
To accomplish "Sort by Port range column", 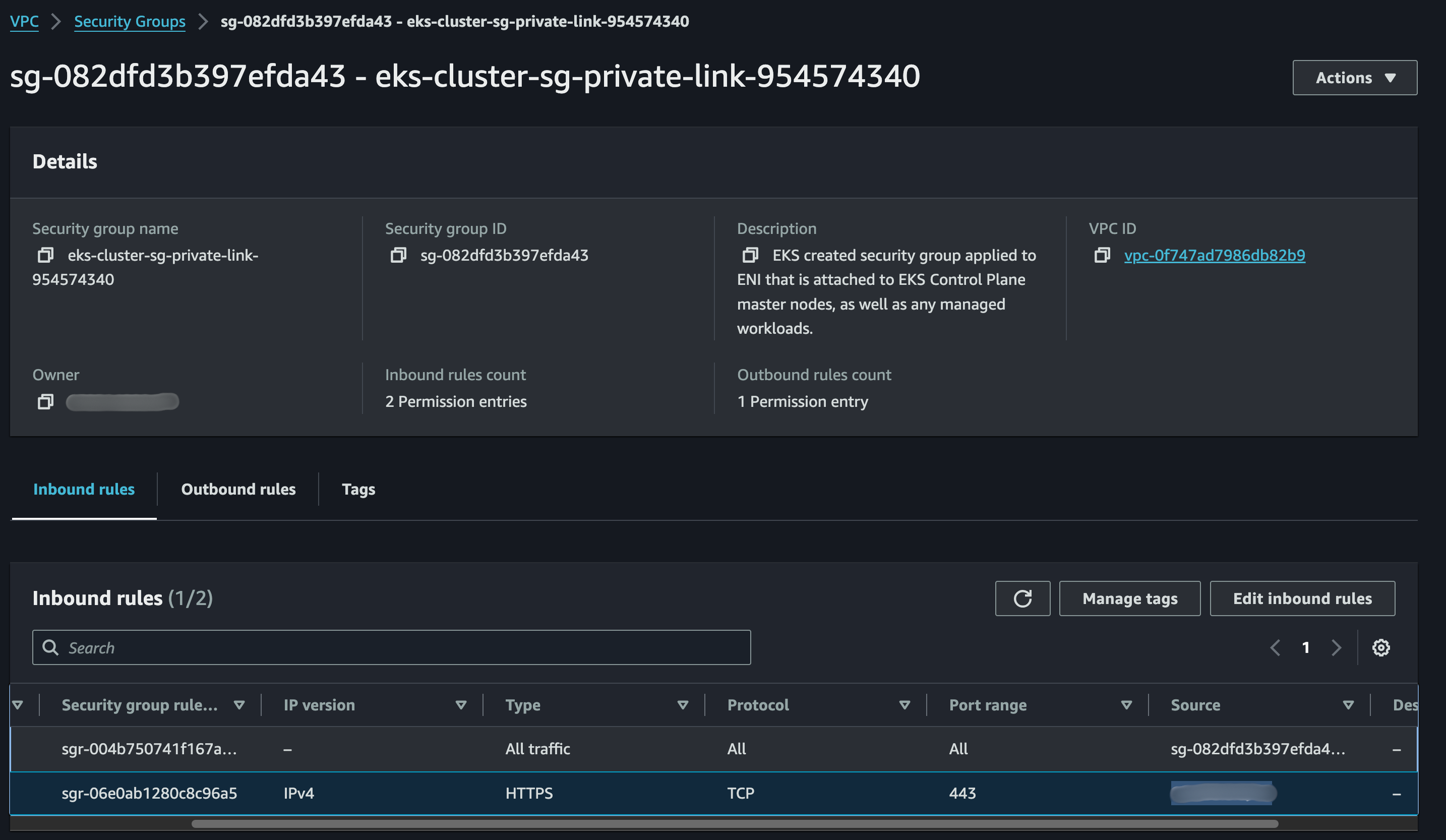I will click(x=1126, y=705).
